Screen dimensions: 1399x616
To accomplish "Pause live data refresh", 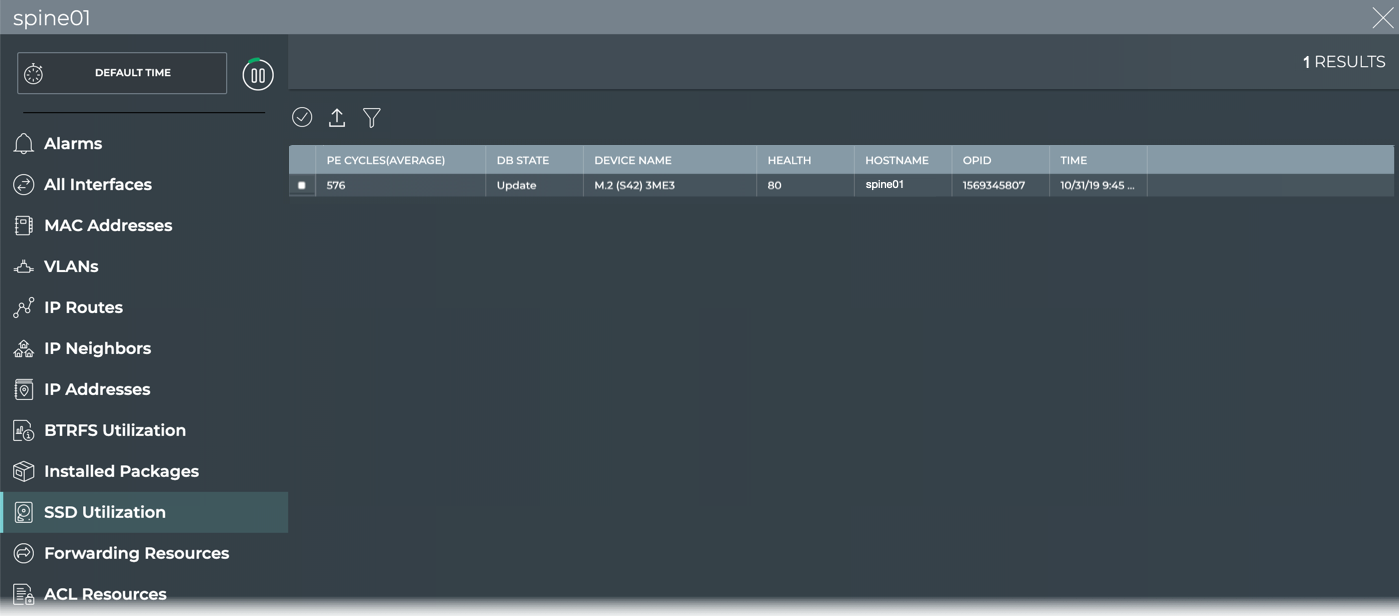I will pos(258,74).
